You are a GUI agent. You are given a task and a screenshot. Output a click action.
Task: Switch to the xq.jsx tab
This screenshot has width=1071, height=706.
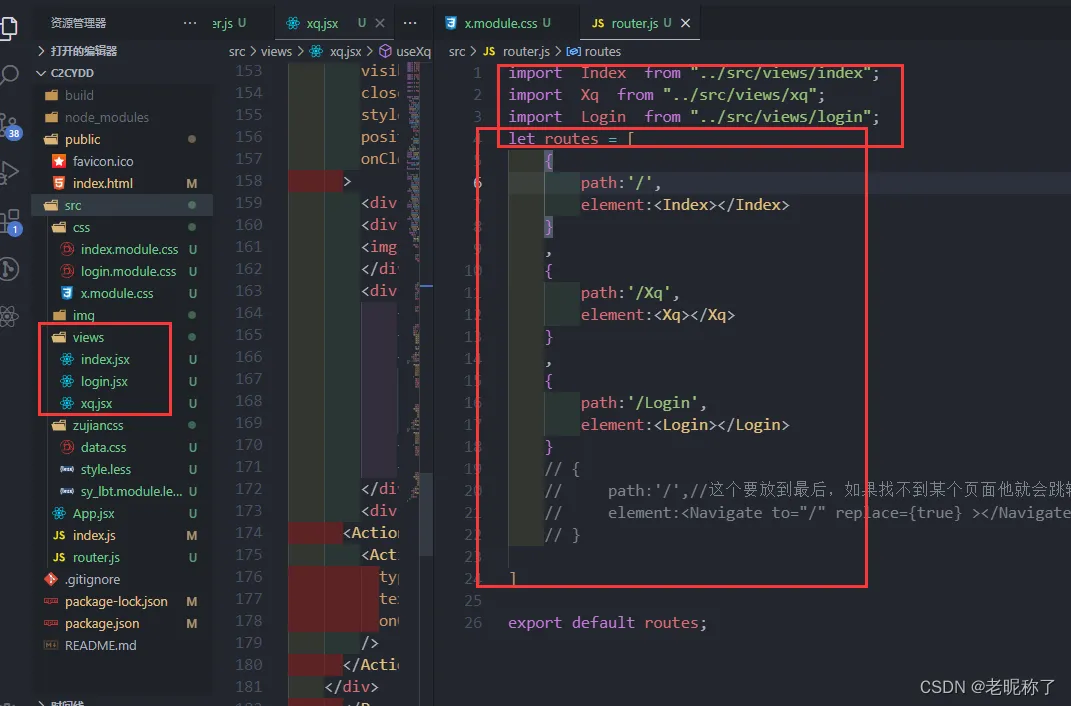point(321,23)
